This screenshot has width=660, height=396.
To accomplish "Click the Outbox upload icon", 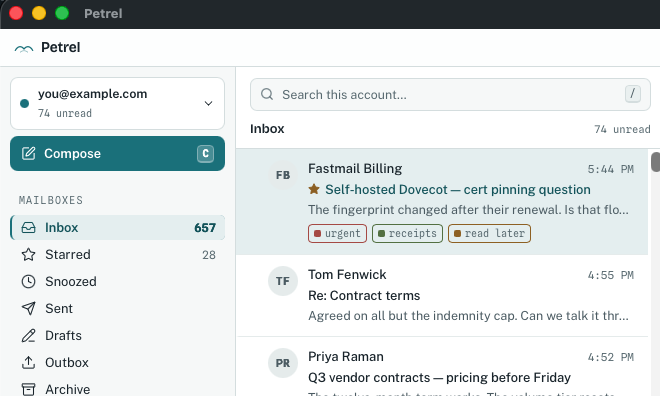I will pyautogui.click(x=29, y=362).
